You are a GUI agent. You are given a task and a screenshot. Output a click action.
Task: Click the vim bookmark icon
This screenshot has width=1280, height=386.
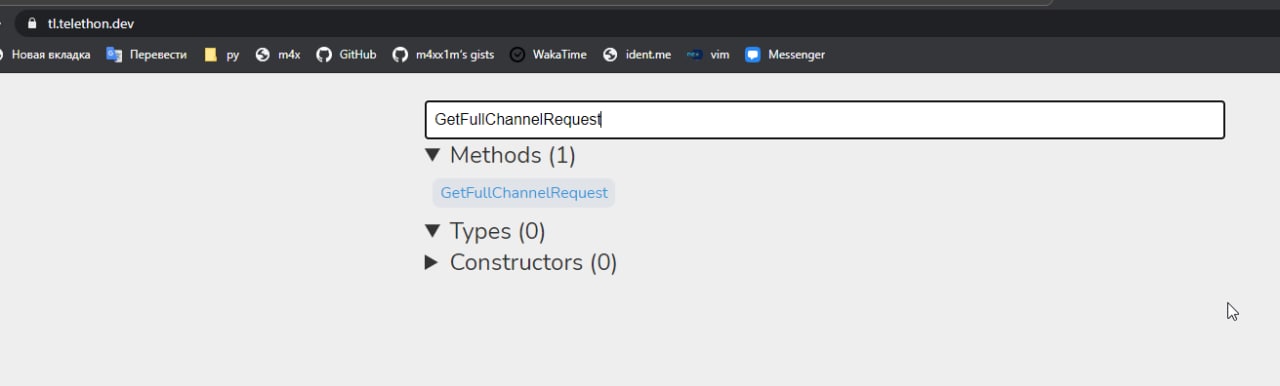(694, 55)
